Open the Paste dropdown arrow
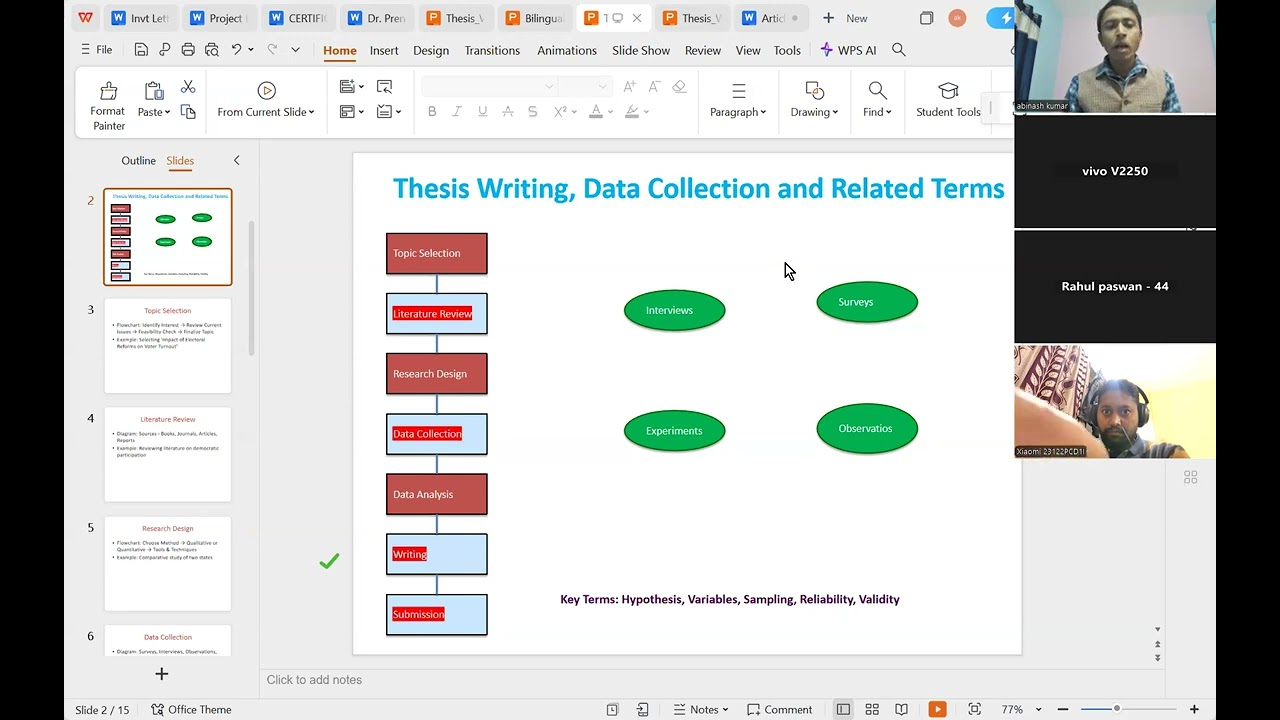1280x720 pixels. coord(167,113)
